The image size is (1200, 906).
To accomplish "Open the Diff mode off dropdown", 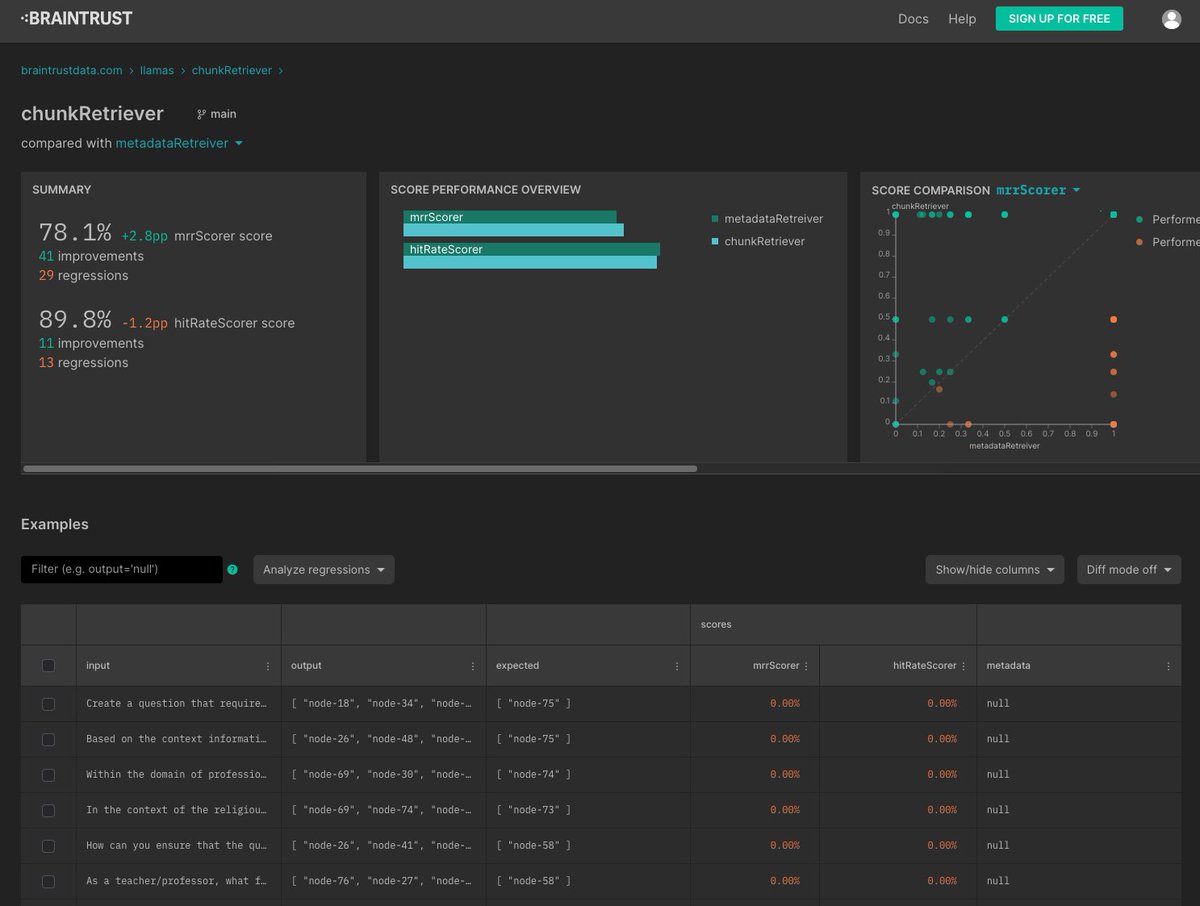I will coord(1129,570).
